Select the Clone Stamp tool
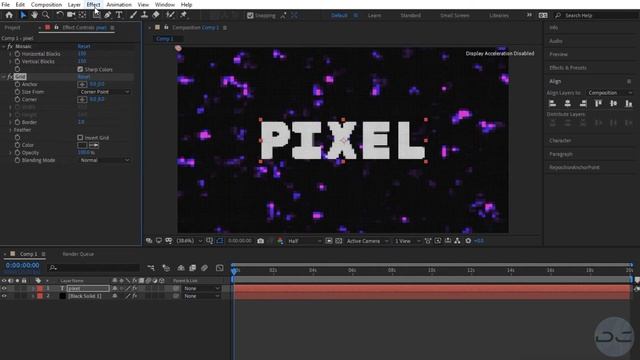The image size is (640, 360). pos(144,15)
